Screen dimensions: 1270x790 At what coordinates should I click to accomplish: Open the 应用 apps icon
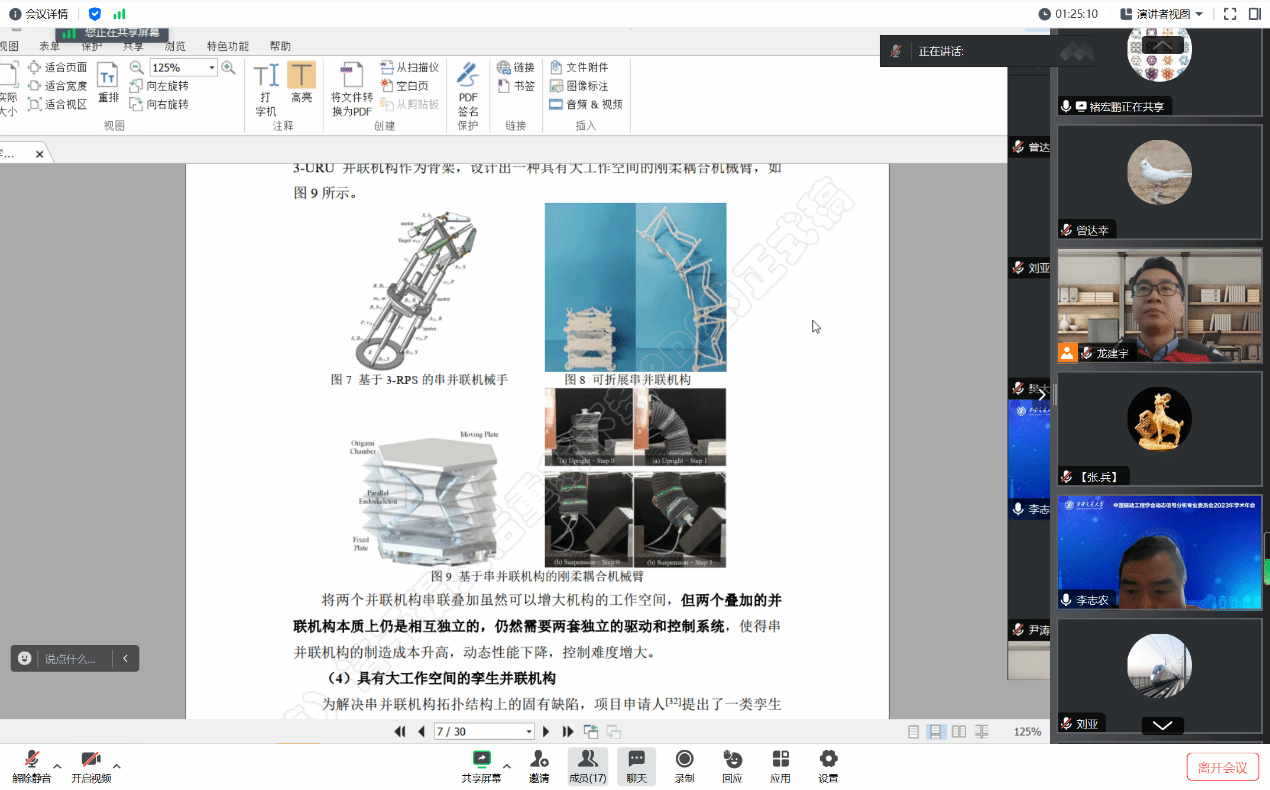tap(780, 765)
